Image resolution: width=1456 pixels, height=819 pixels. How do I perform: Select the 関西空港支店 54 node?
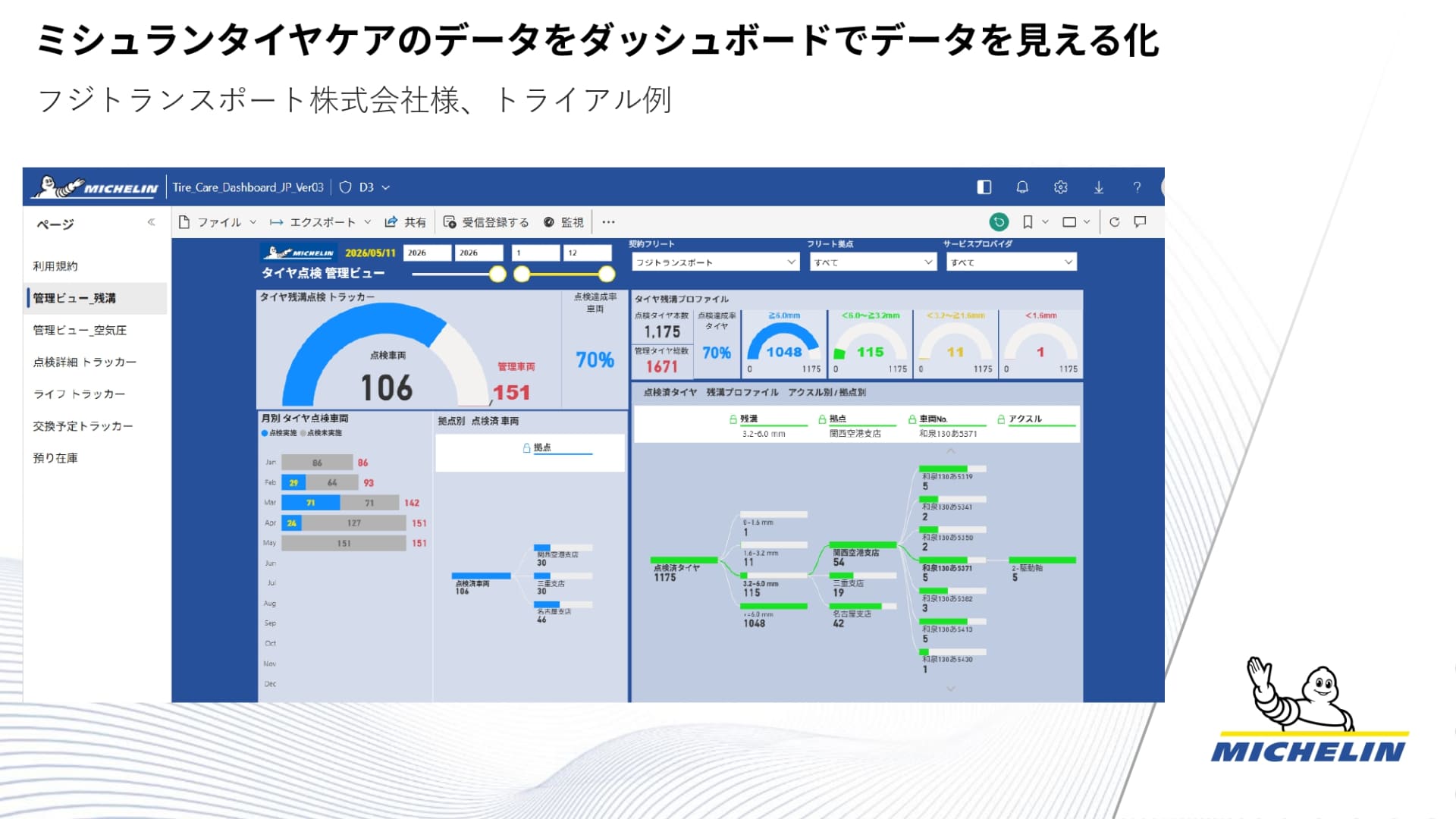[x=863, y=554]
